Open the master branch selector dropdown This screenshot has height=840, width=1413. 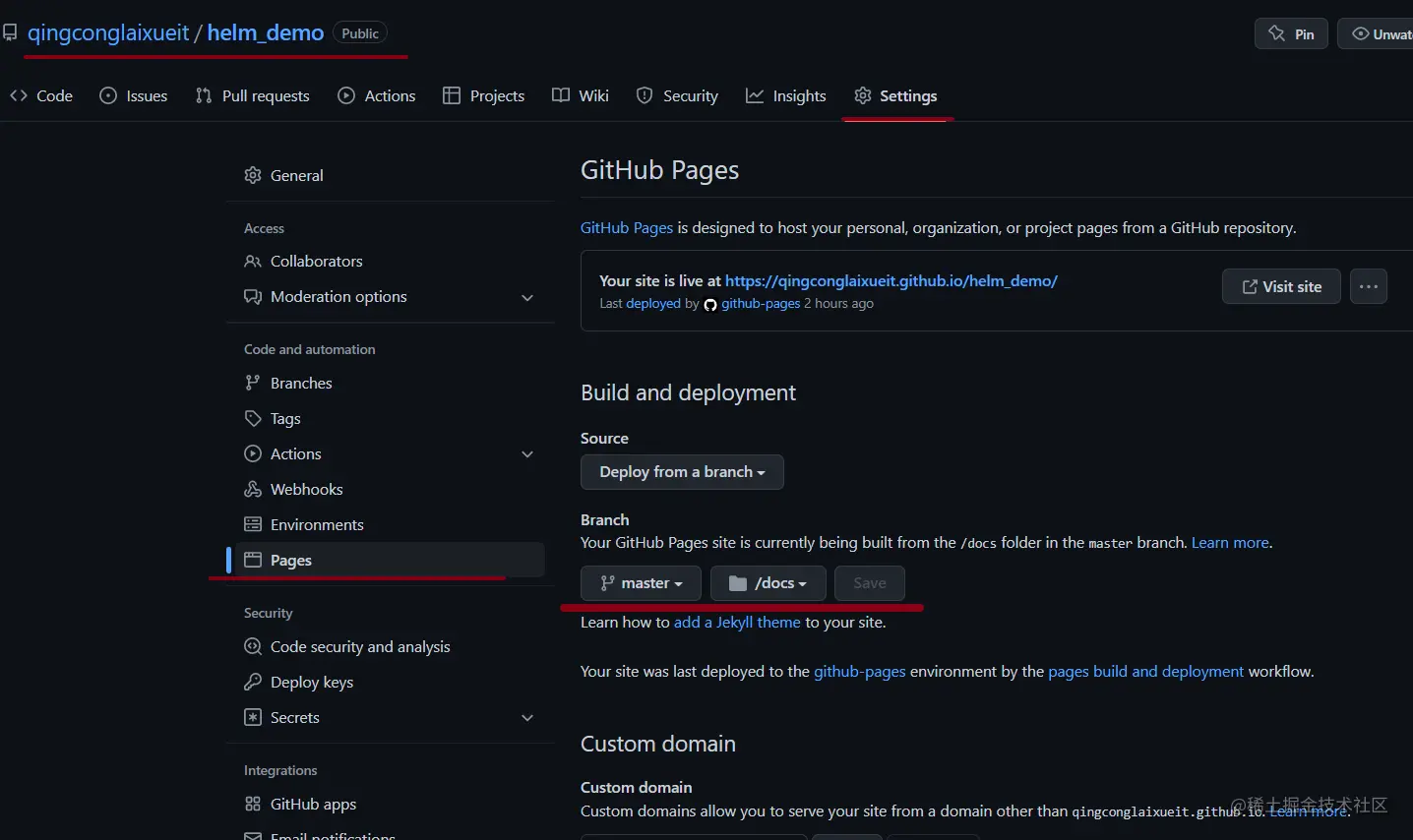point(641,583)
